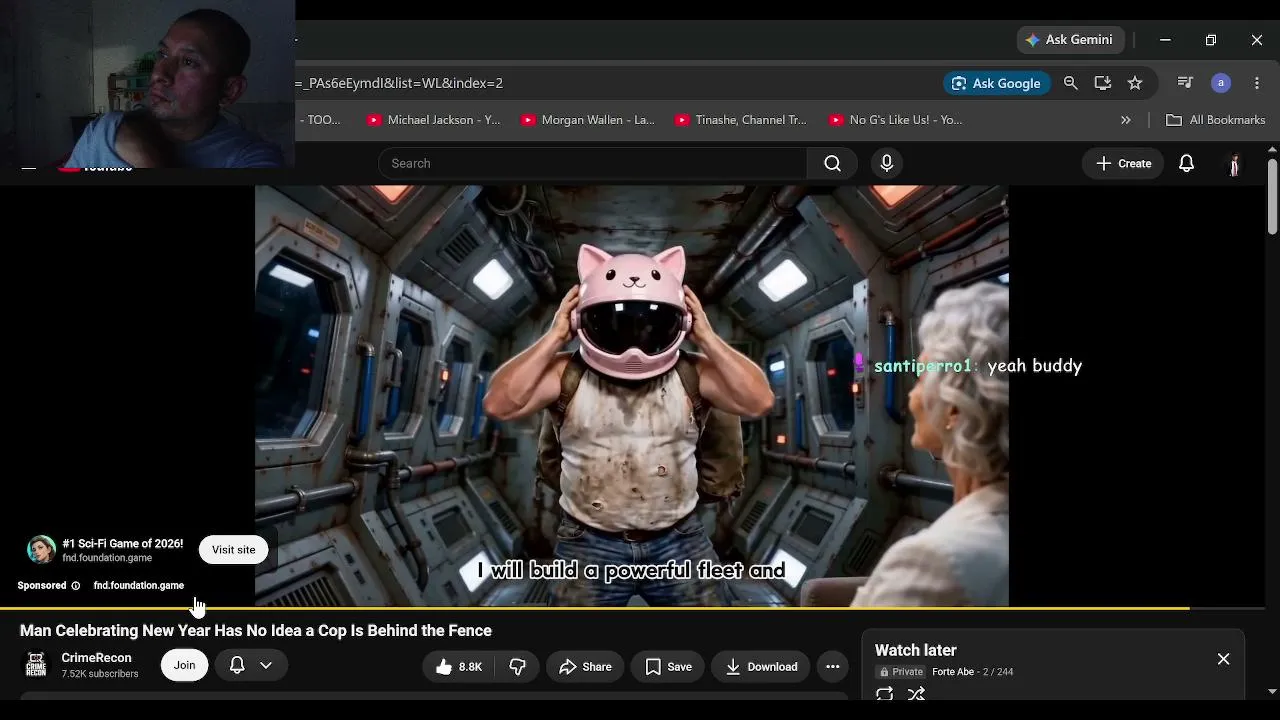Open the Sponsored info icon
Screen dimensions: 1280x720
pyautogui.click(x=75, y=586)
